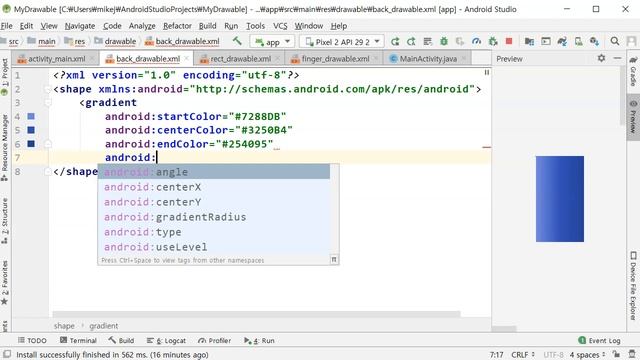This screenshot has width=640, height=360.
Task: Open the File menu
Action: [x=7, y=26]
